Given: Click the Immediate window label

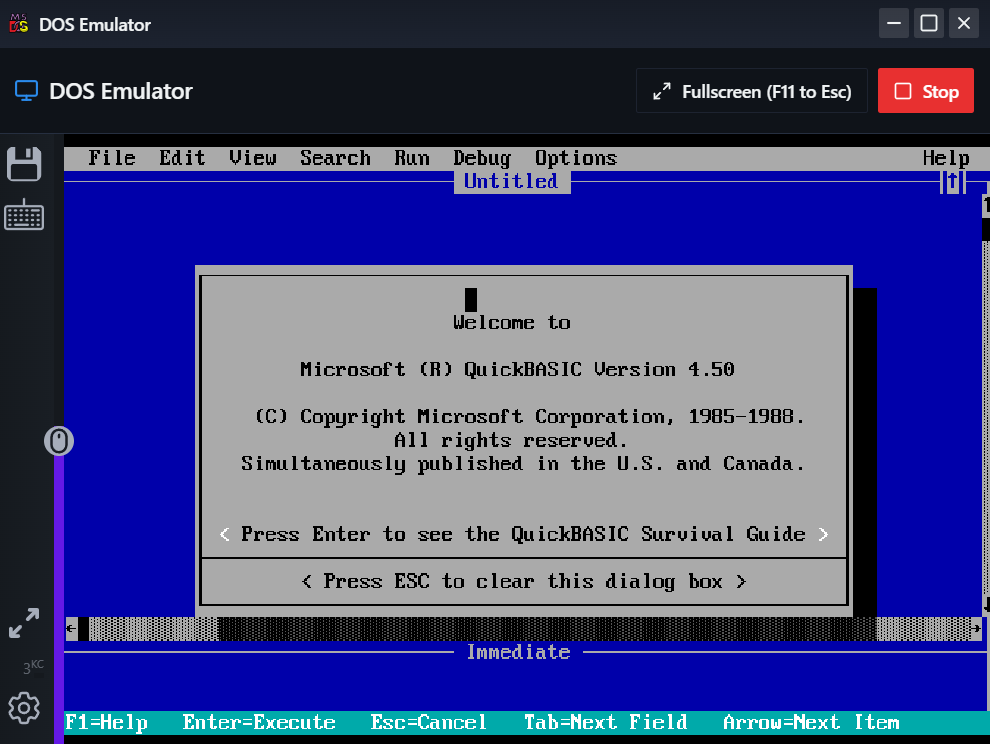Looking at the screenshot, I should coord(518,652).
